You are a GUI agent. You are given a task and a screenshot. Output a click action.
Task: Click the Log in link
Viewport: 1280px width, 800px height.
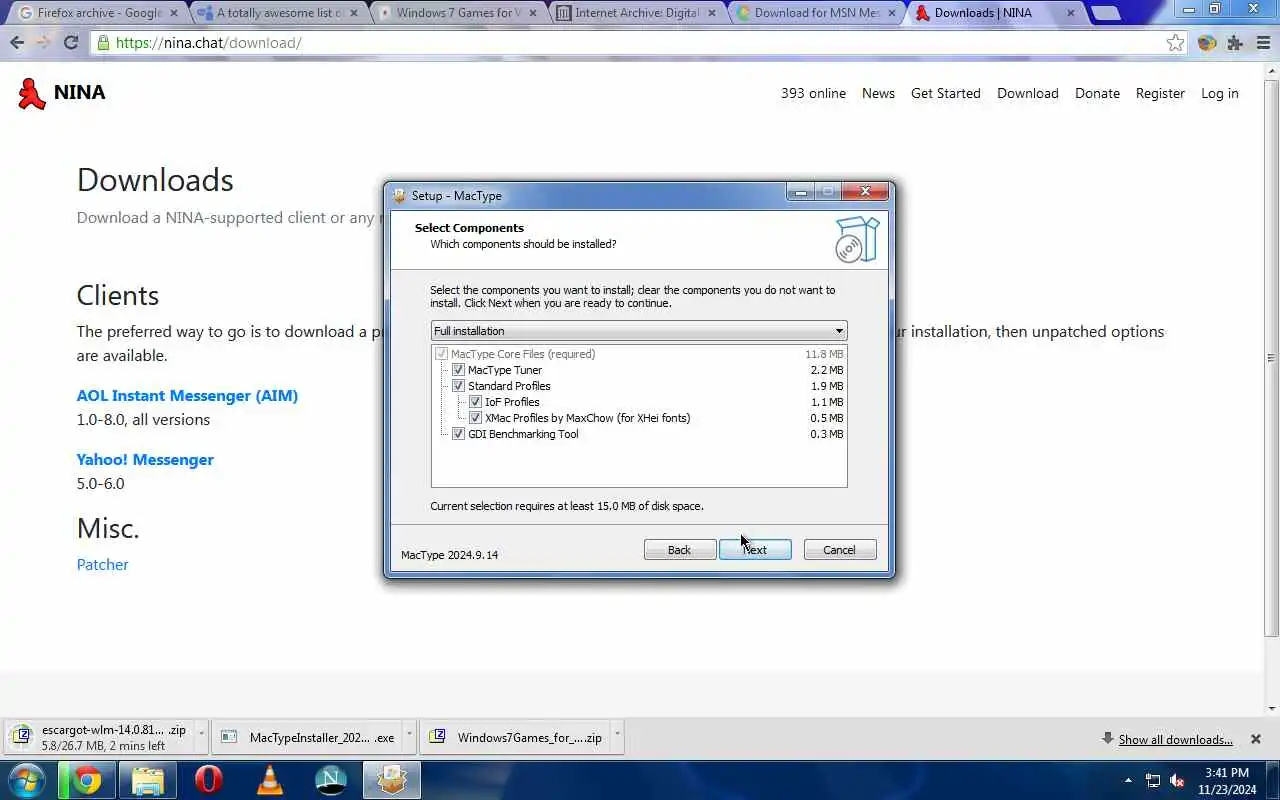(x=1219, y=93)
